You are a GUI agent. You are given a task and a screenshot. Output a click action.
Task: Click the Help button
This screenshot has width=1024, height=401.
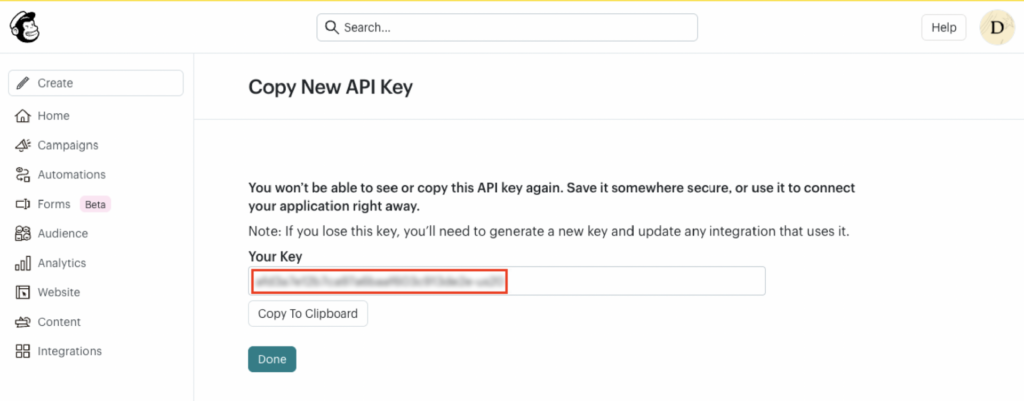tap(943, 28)
